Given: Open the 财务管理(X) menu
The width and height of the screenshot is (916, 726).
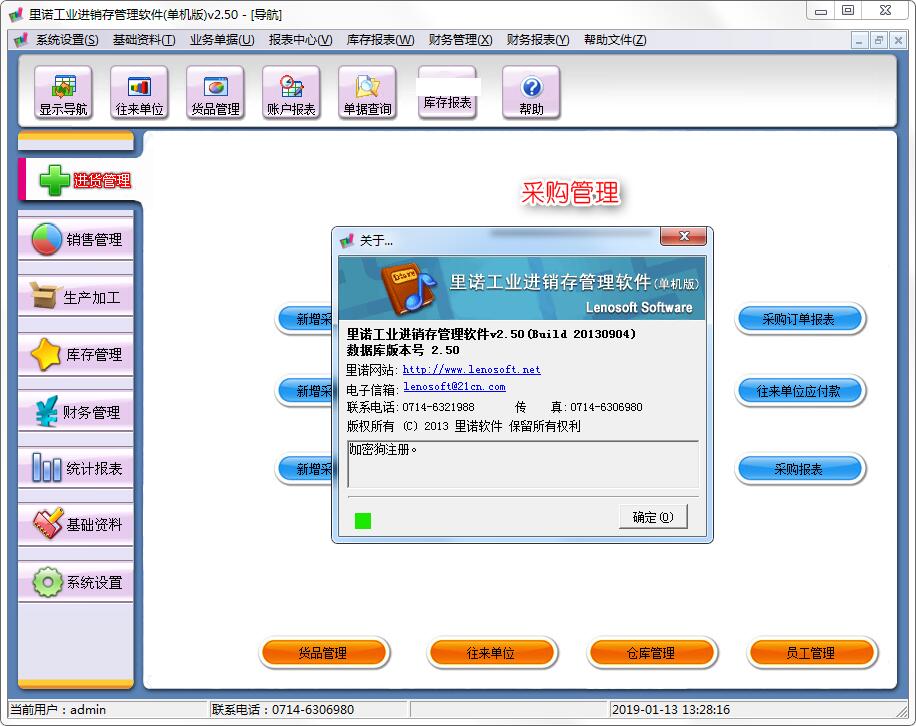Looking at the screenshot, I should 460,40.
